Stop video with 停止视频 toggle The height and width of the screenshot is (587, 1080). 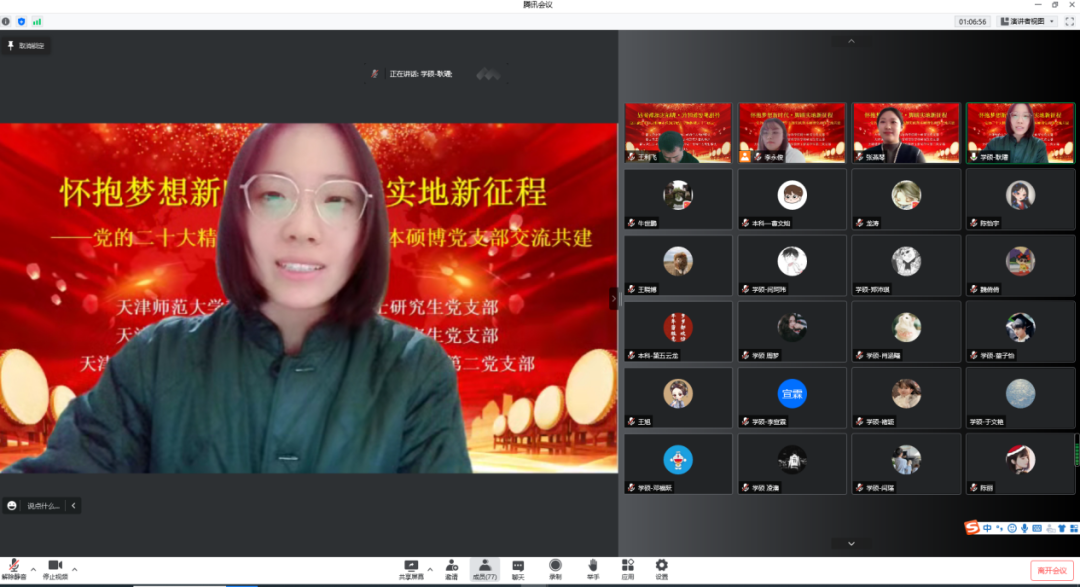click(x=55, y=568)
